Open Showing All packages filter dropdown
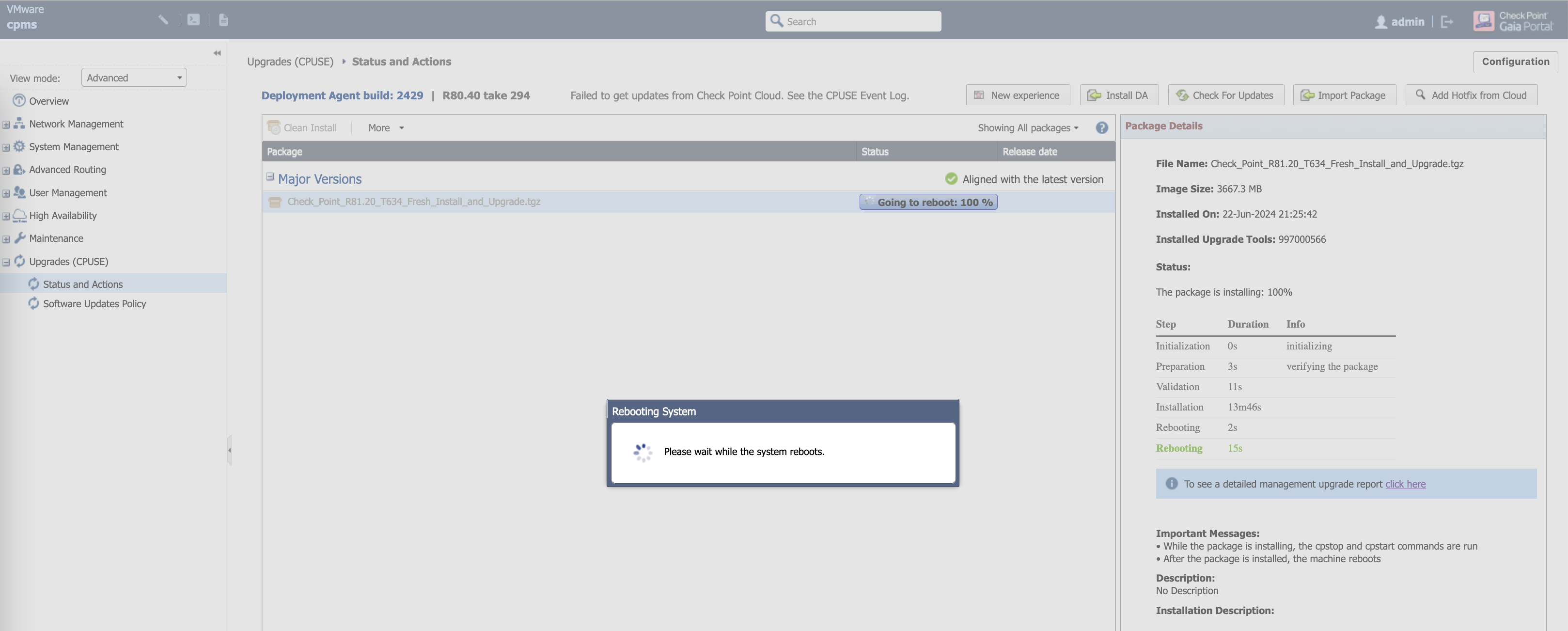The image size is (1568, 631). point(1027,128)
